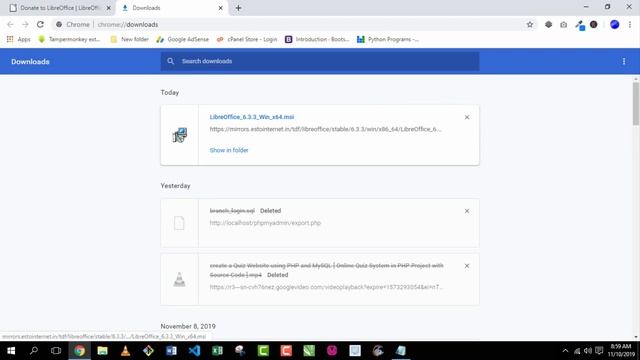Click the page vertical scrollbar thumb
Screen dimensions: 640x360
click(x=636, y=104)
